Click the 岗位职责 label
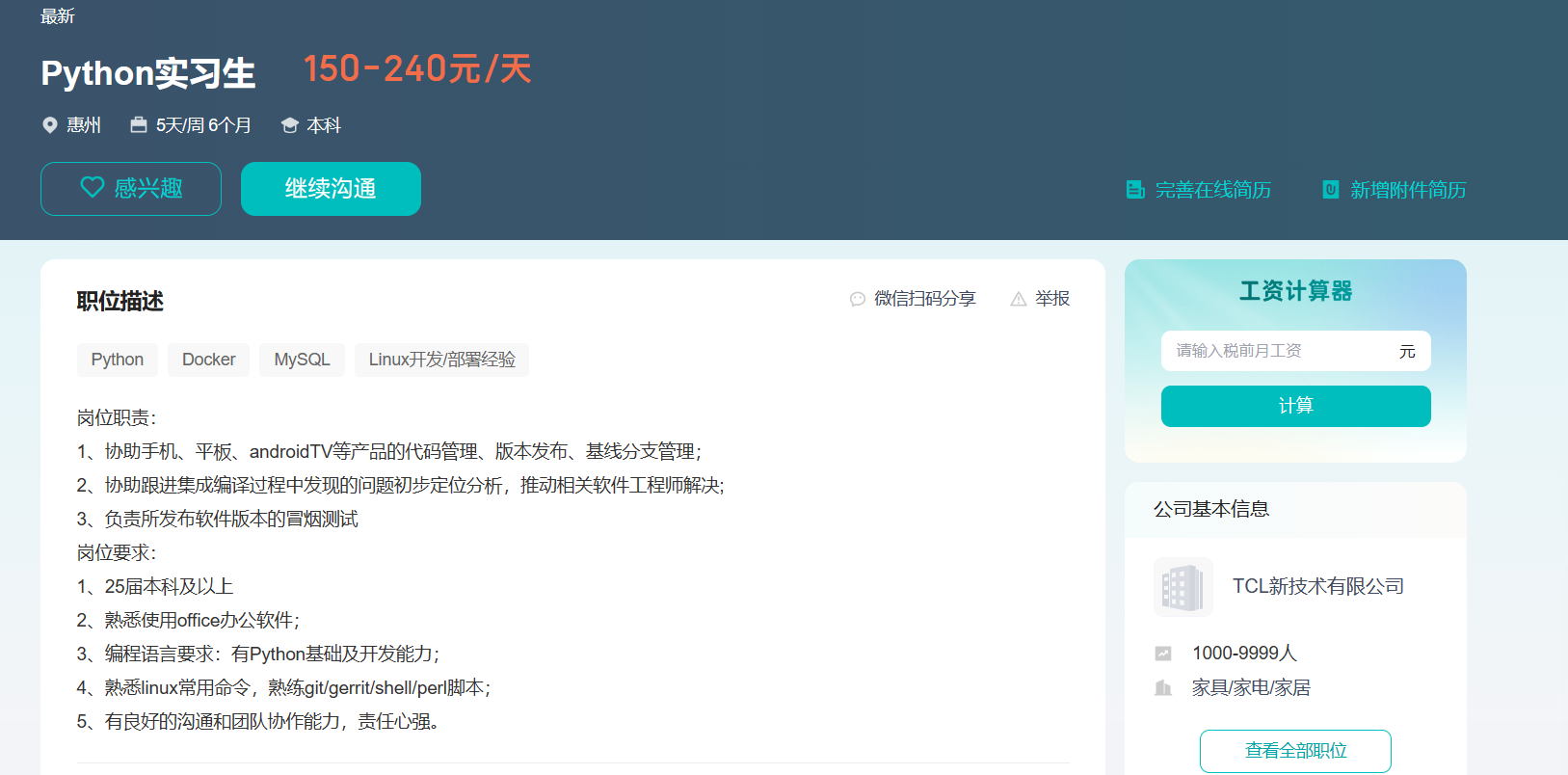 click(x=117, y=417)
